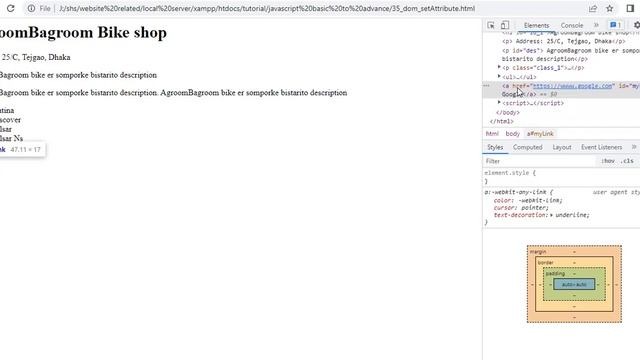Edit the color: -webkit-link value

[540, 200]
